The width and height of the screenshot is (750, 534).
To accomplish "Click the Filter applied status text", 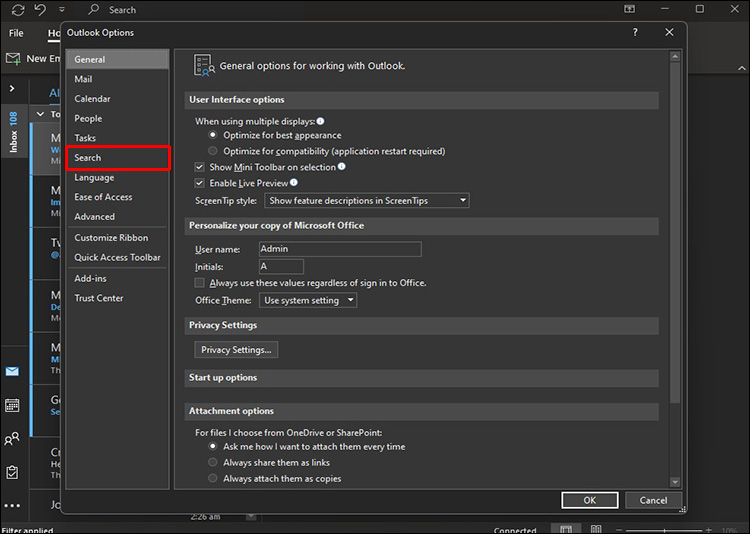I will pos(28,530).
